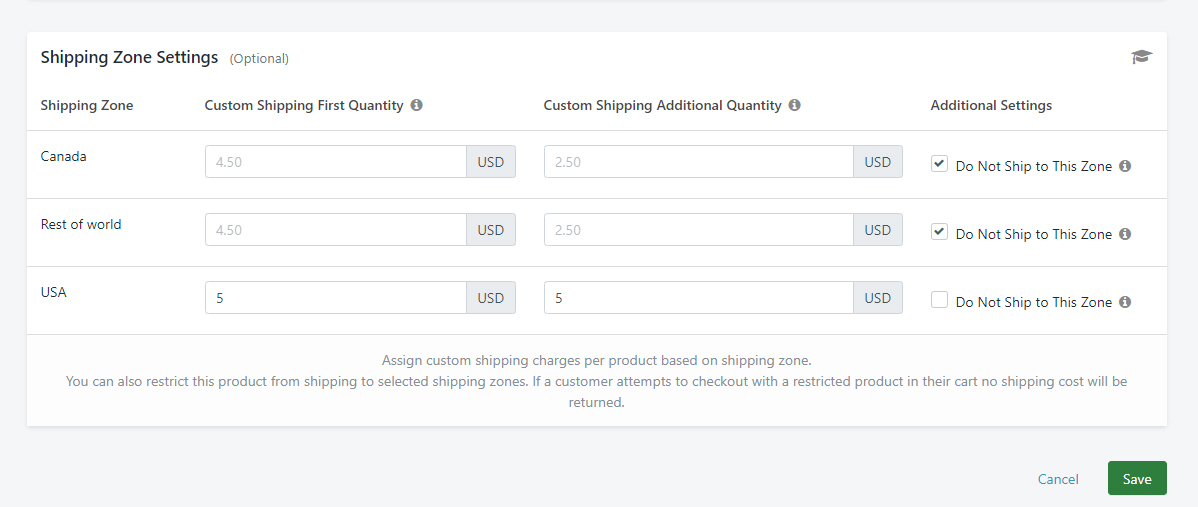This screenshot has height=507, width=1198.
Task: Click the Cancel link
Action: (1058, 479)
